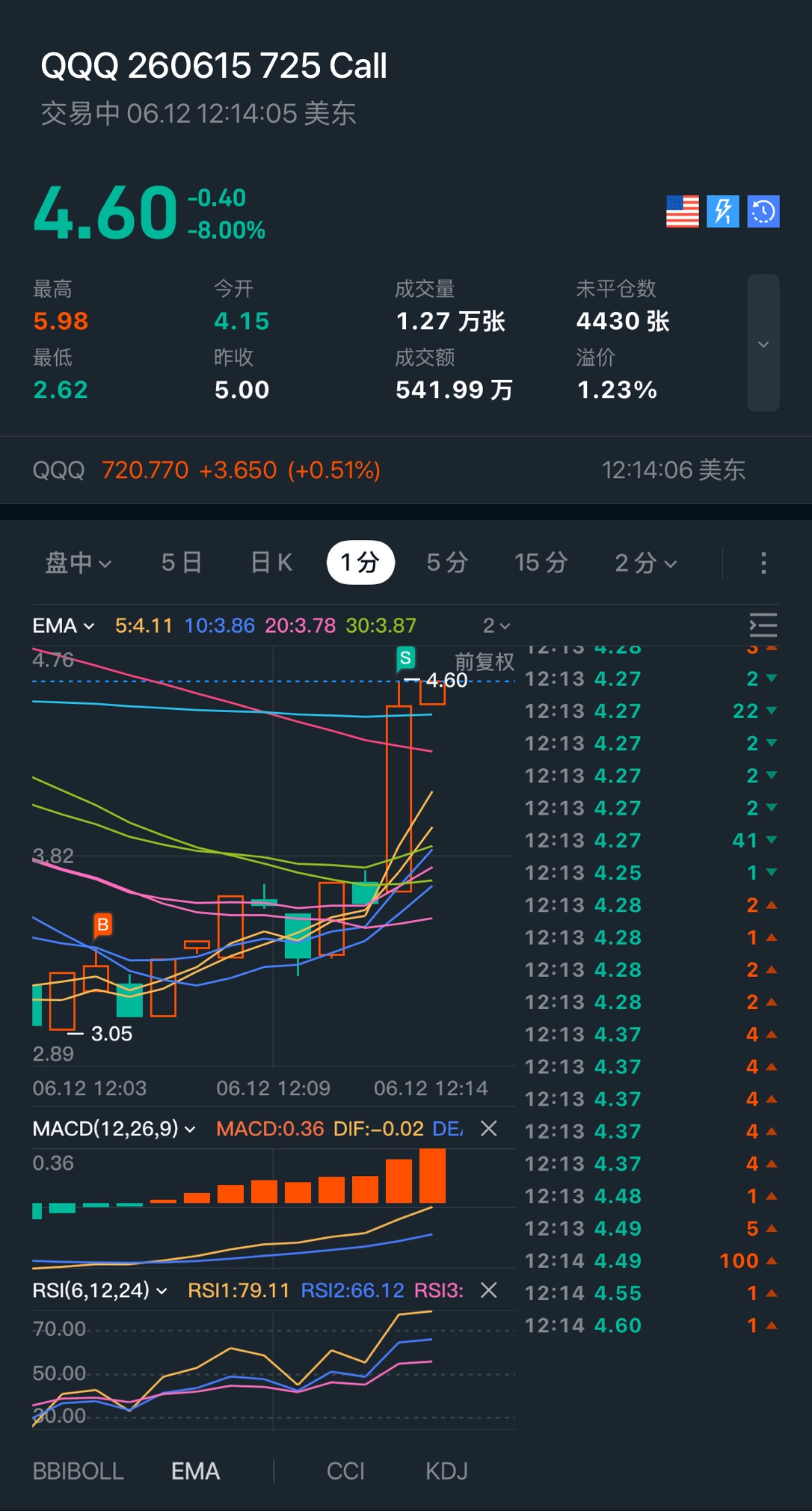The image size is (812, 1511).
Task: Select the KDJ indicator
Action: [446, 1471]
